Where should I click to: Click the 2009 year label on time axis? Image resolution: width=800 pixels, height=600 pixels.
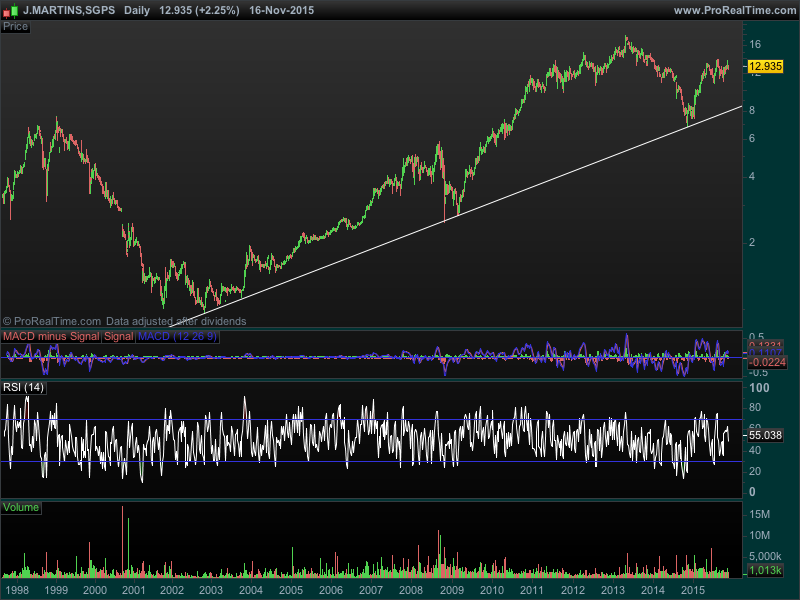click(452, 590)
